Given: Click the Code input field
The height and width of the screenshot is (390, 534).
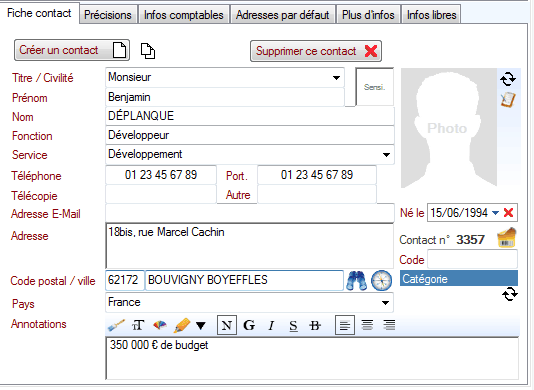Looking at the screenshot, I should (472, 259).
